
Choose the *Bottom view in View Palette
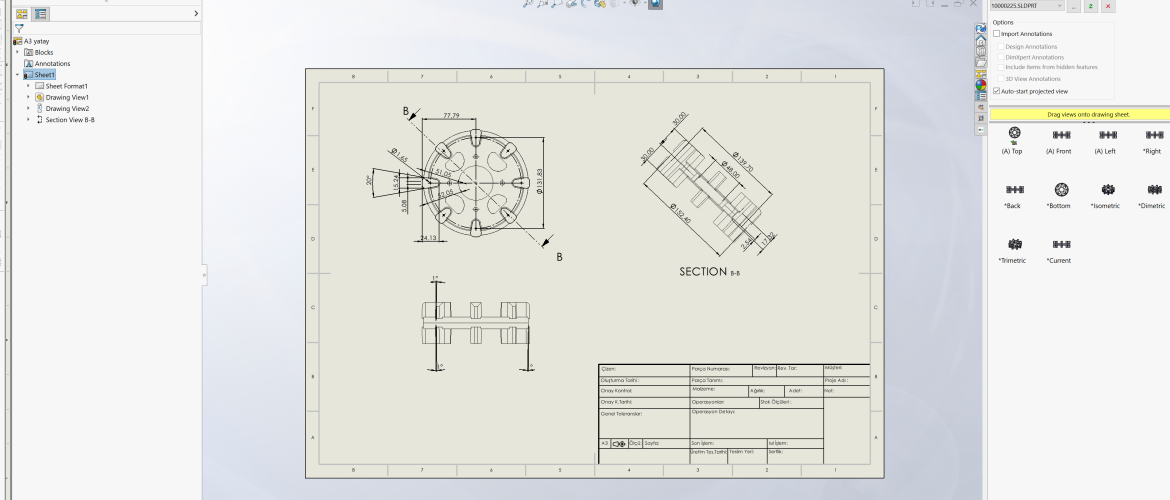point(1060,189)
